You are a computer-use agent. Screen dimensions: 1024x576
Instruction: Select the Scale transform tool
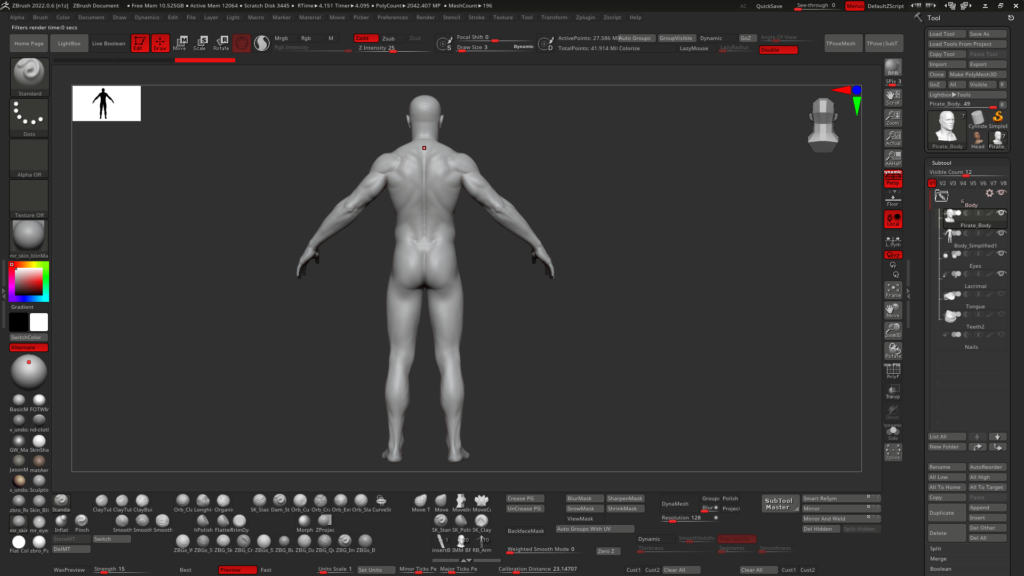point(200,43)
